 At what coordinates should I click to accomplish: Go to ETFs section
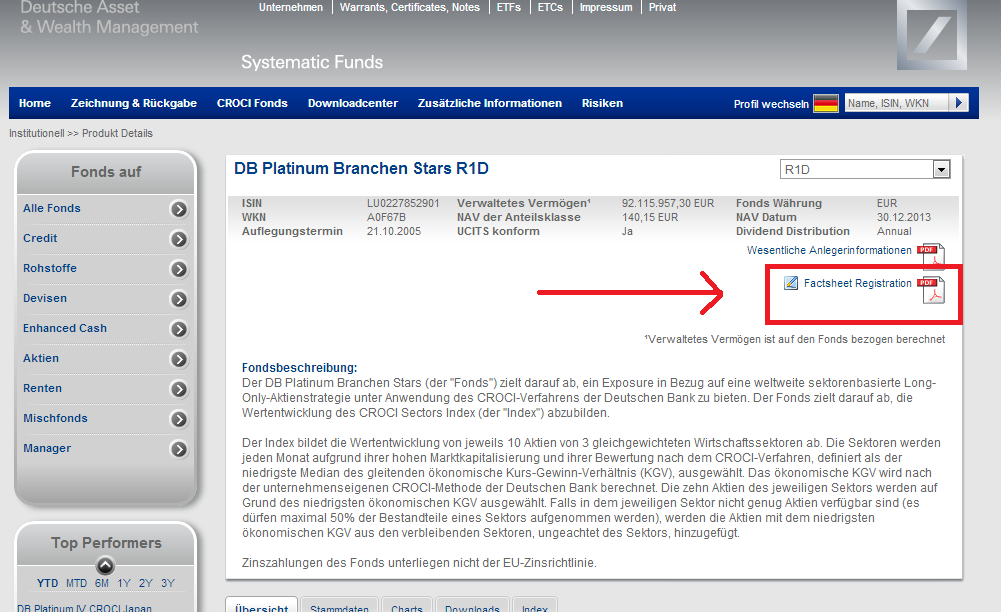point(509,7)
